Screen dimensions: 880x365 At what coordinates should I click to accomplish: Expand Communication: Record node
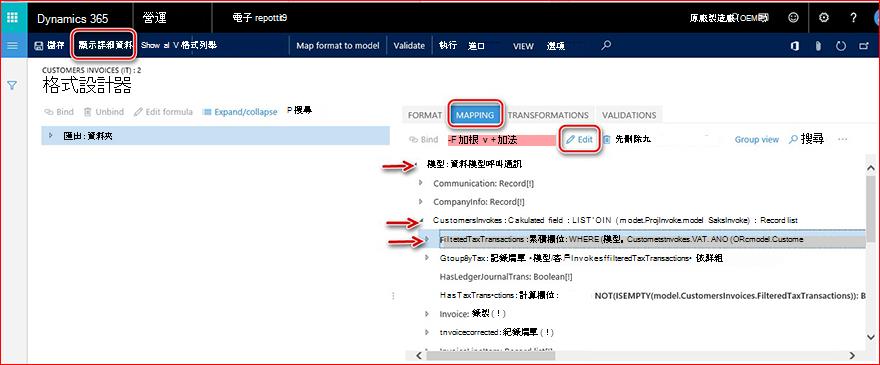tap(421, 183)
